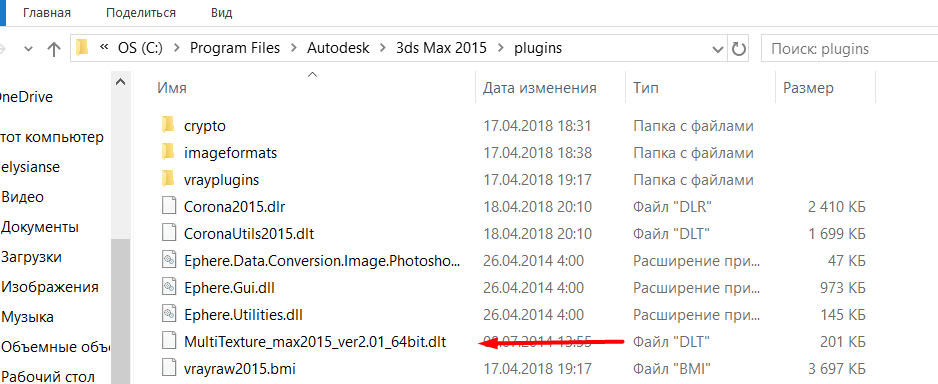Click the Corona2015.dlr file icon
This screenshot has width=938, height=384.
169,206
